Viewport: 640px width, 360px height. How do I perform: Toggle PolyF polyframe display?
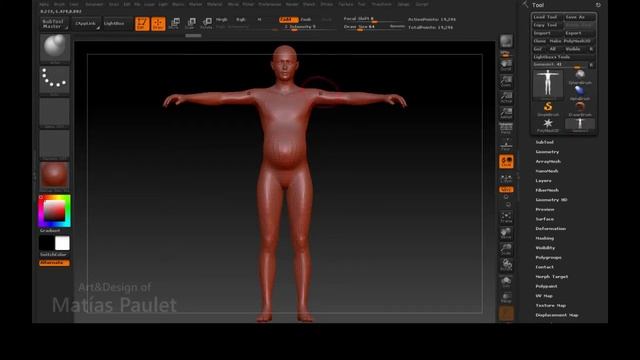click(x=506, y=281)
